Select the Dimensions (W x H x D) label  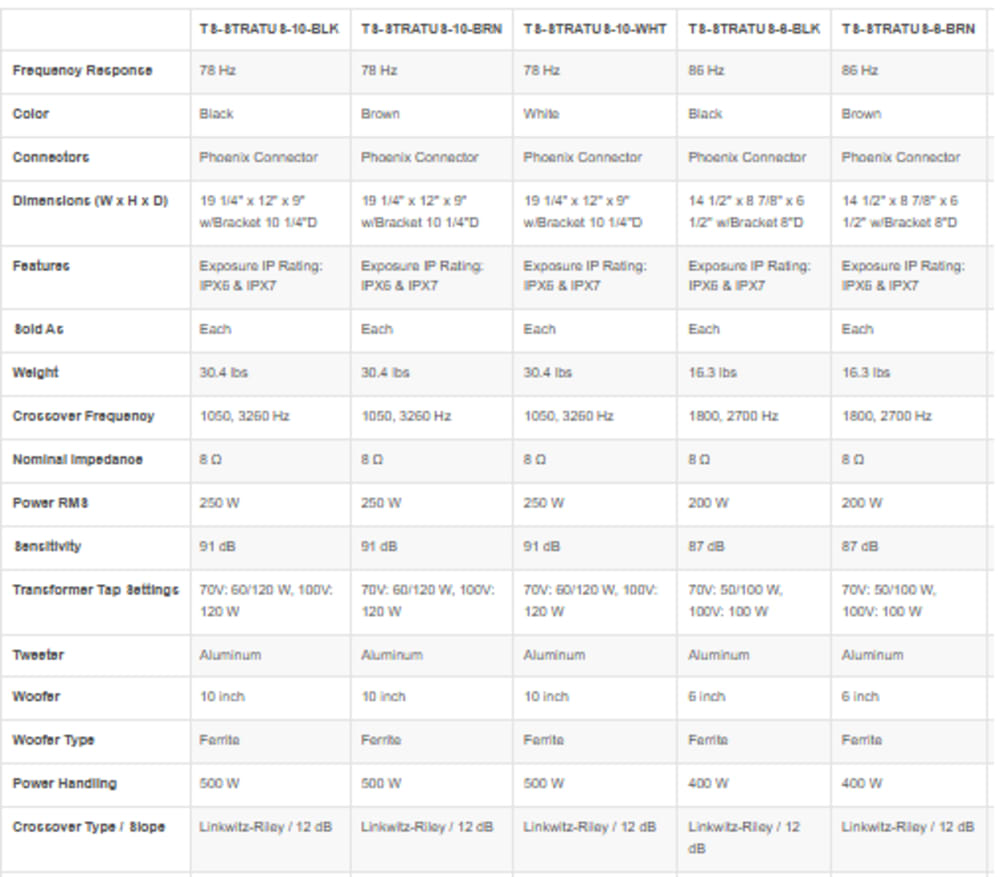pos(90,201)
